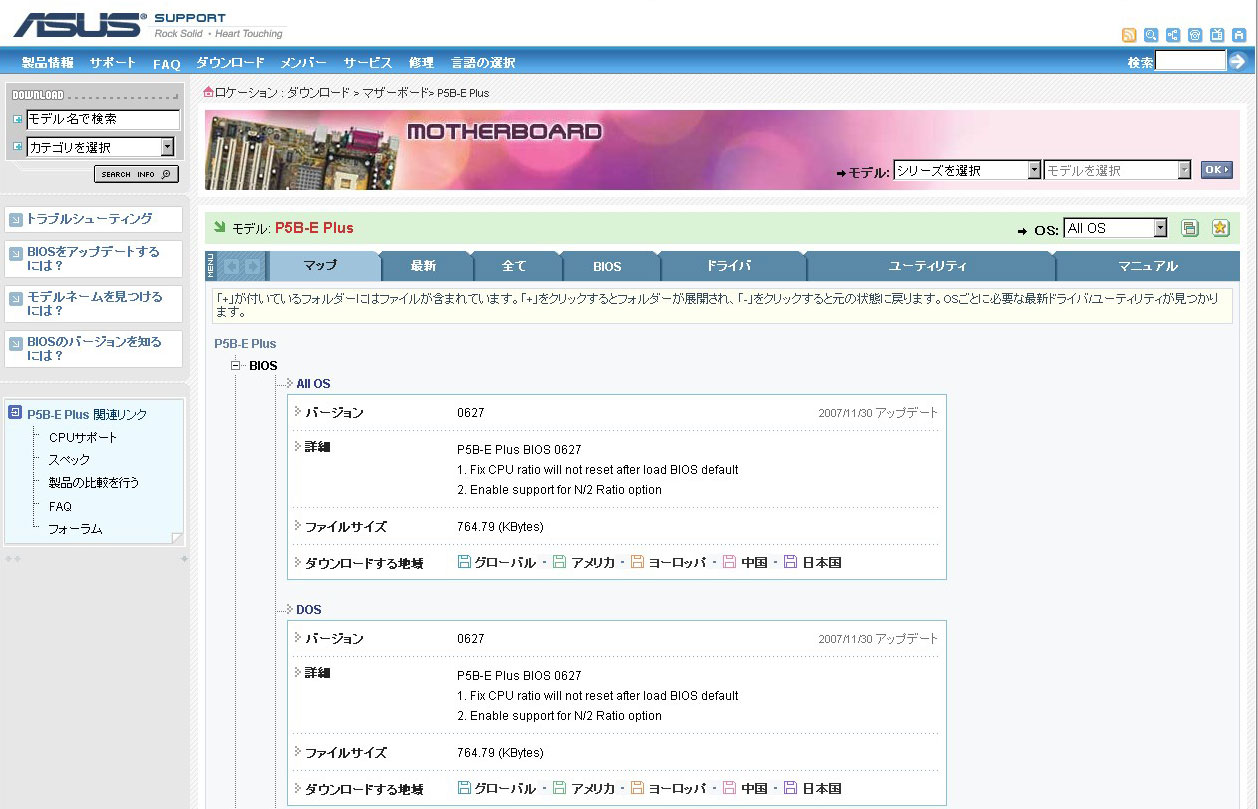The height and width of the screenshot is (809, 1258).
Task: Click the print icon beside OS selector
Action: point(1190,228)
